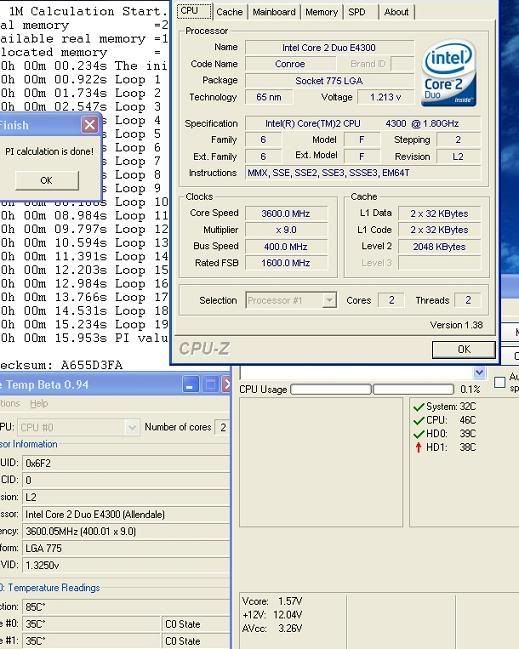Click the L1 Data 2 x 32 KBytes value
This screenshot has height=649, width=519.
pyautogui.click(x=439, y=214)
